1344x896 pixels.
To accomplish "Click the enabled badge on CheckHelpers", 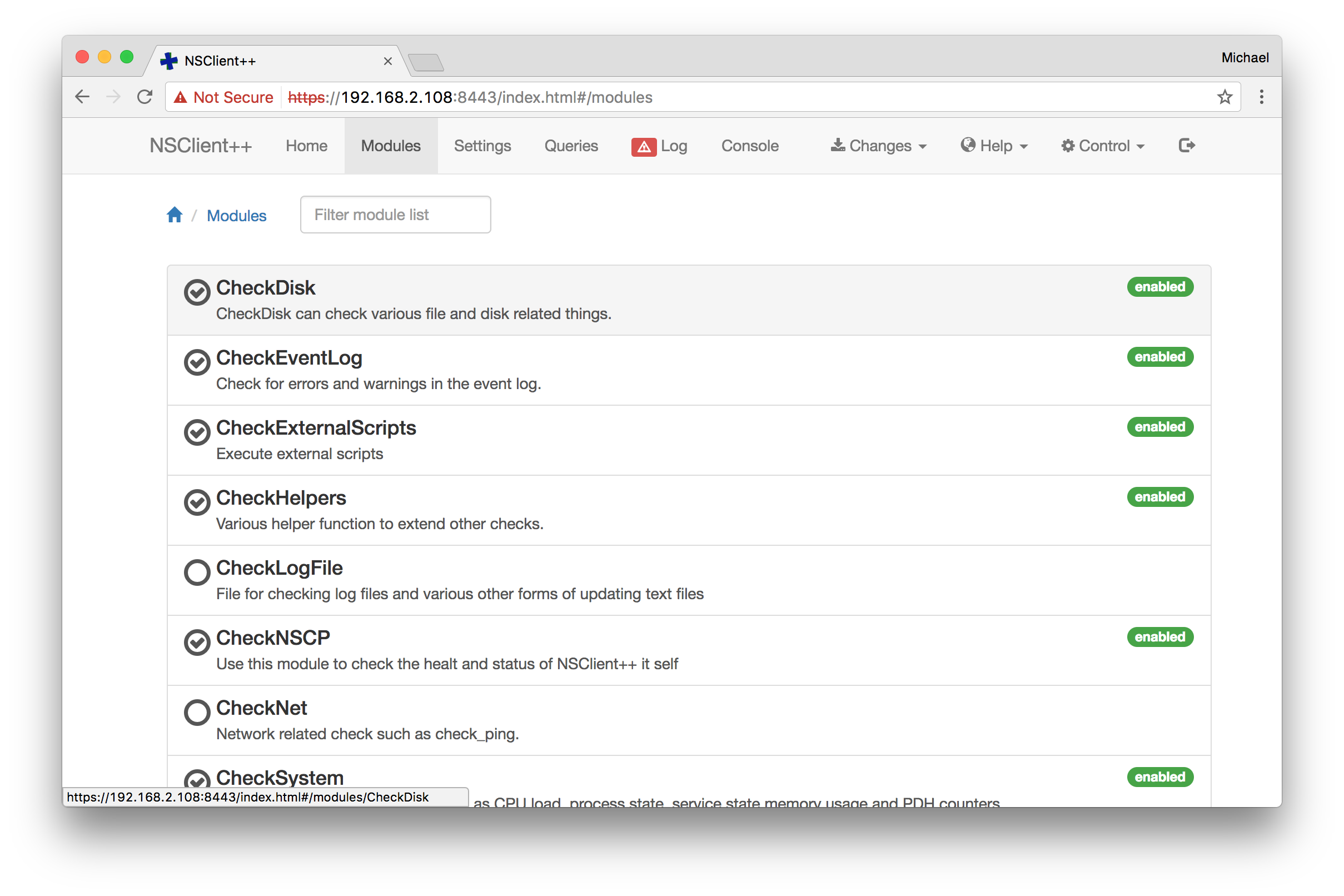I will [1160, 497].
